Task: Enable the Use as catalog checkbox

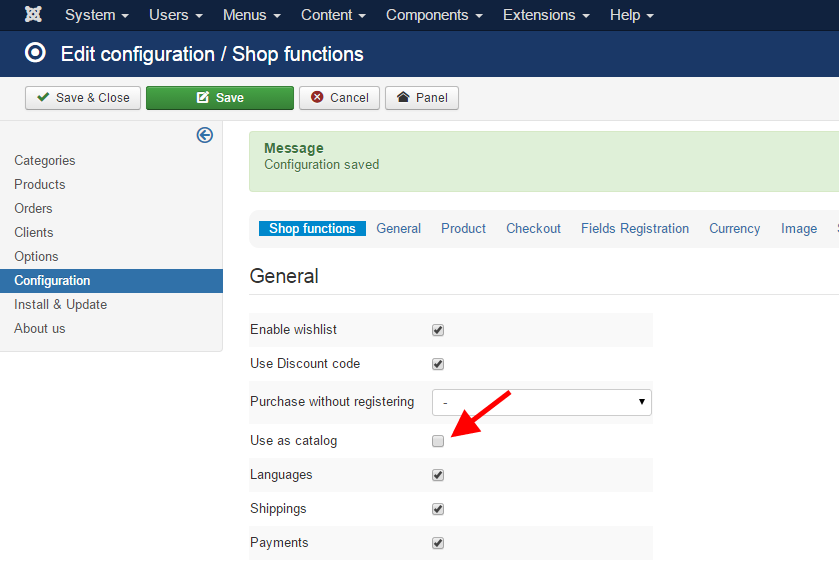Action: (x=438, y=441)
